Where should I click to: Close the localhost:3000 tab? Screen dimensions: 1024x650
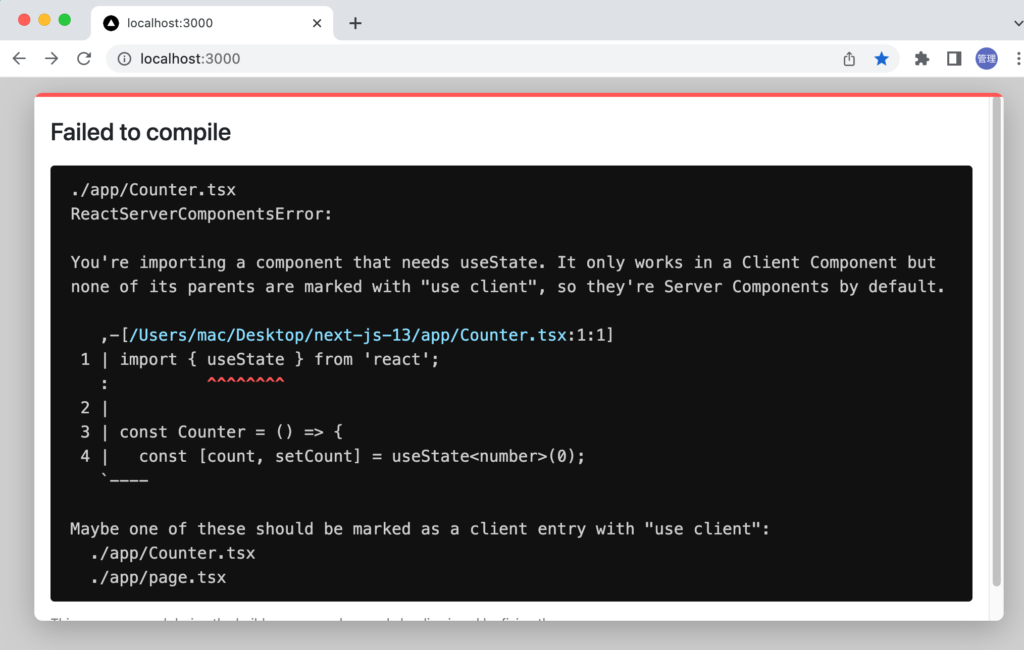click(317, 22)
